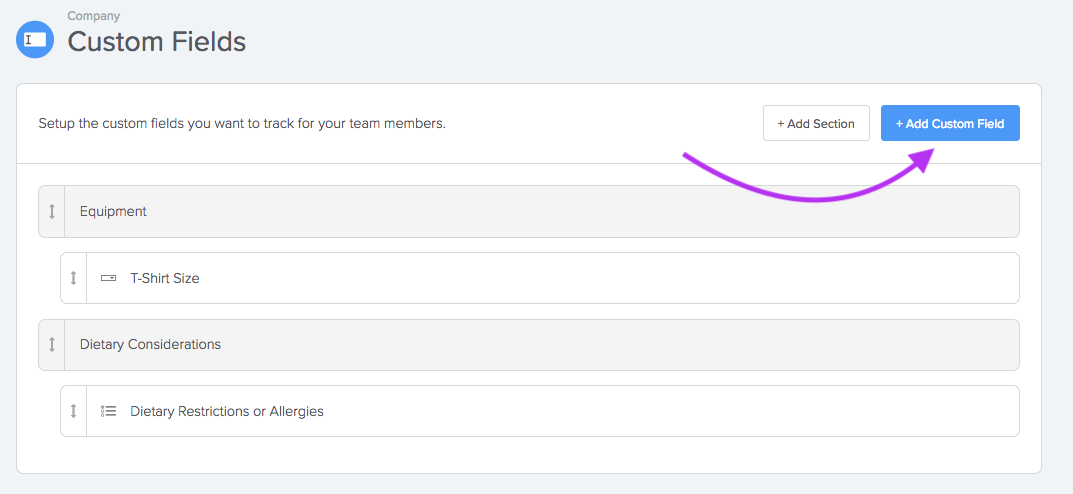Click the + Add Custom Field button

[x=950, y=123]
